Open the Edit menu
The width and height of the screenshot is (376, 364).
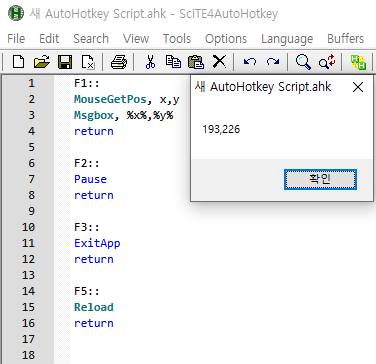[49, 39]
